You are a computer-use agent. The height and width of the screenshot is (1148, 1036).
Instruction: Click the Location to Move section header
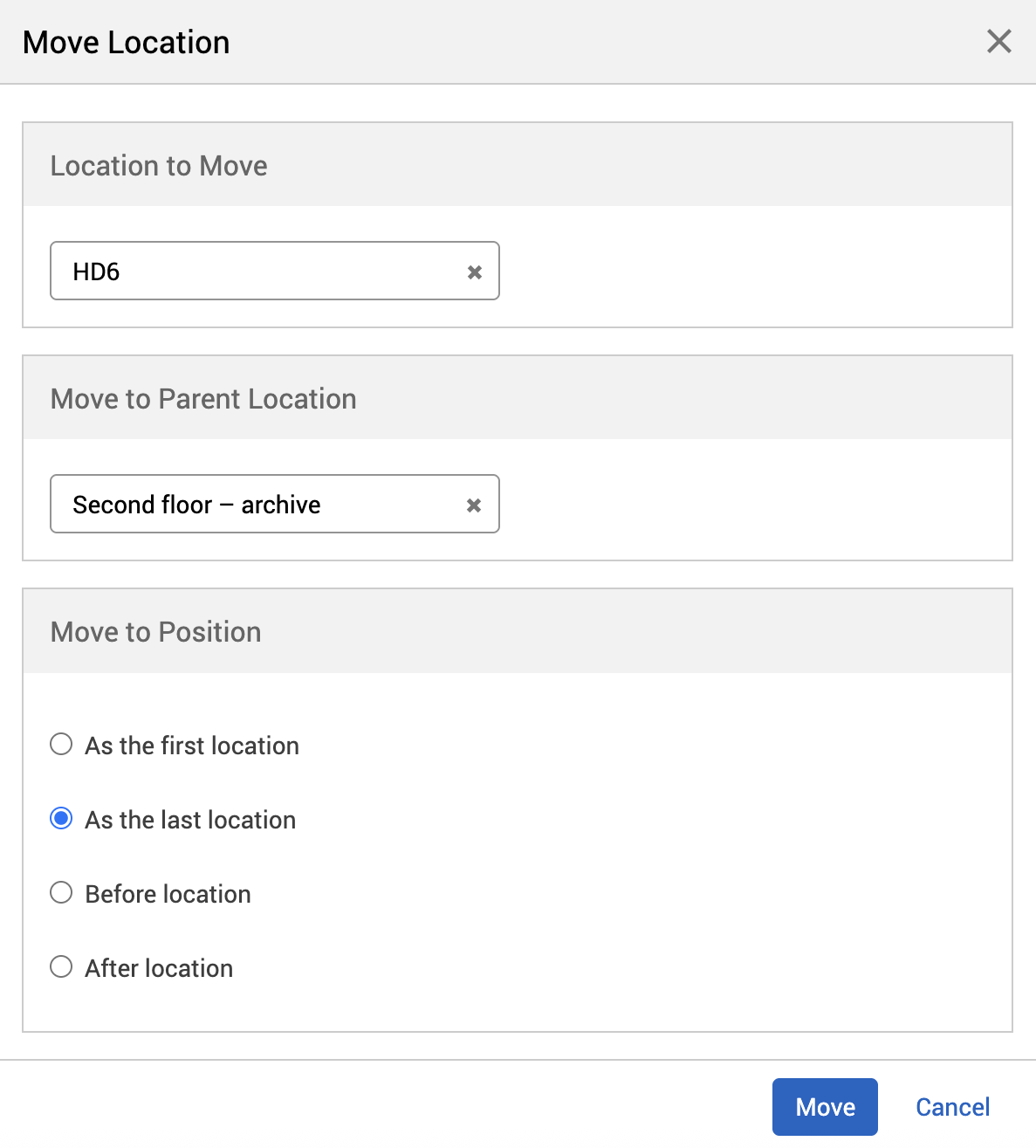pyautogui.click(x=159, y=165)
